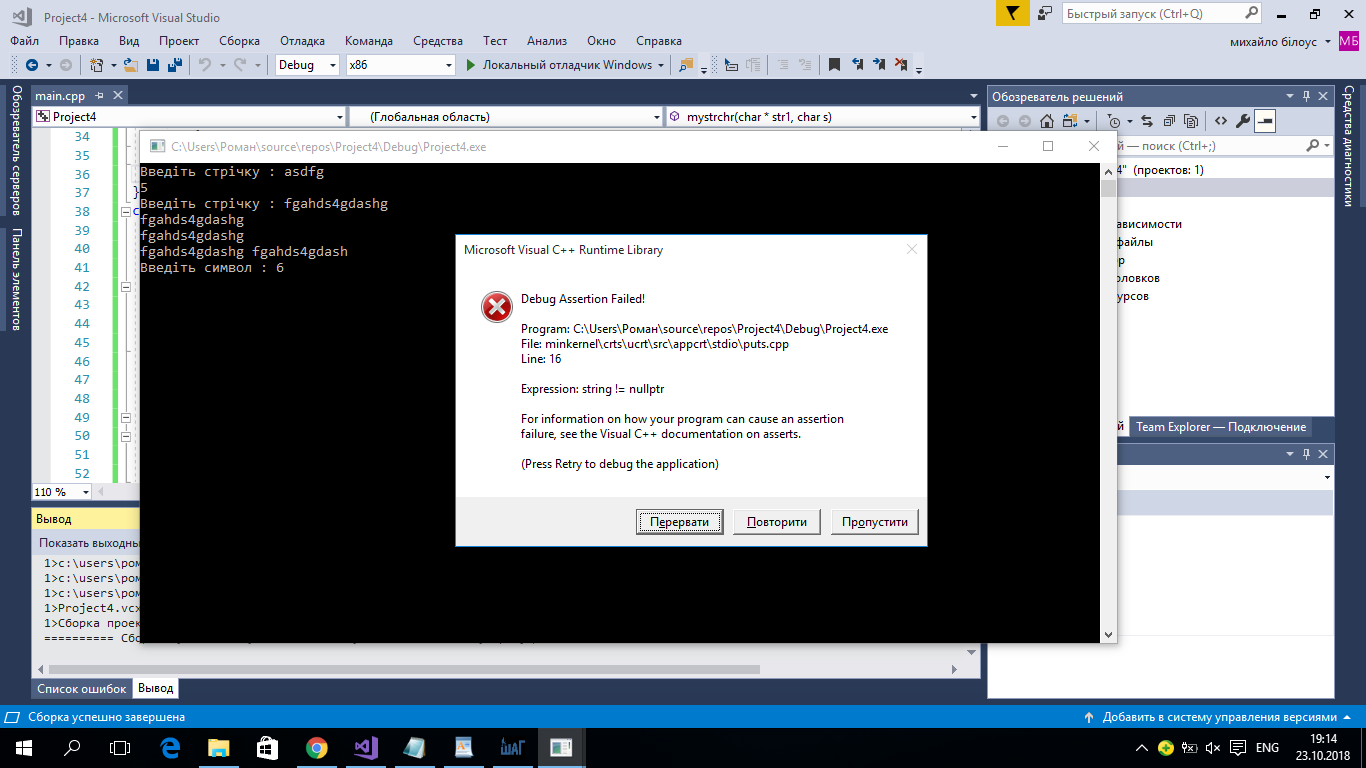Click the navigate backward arrow icon

click(x=32, y=65)
